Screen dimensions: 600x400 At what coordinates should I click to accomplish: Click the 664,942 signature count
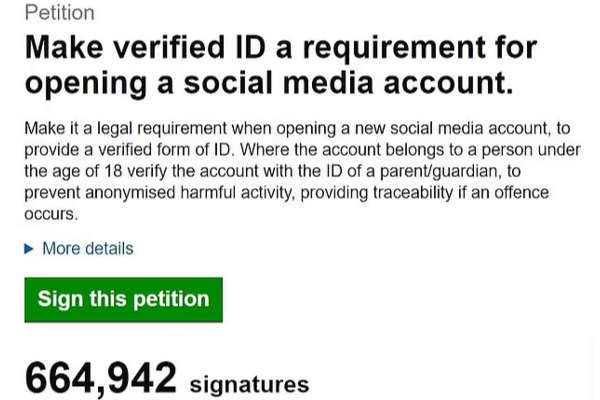[x=101, y=379]
